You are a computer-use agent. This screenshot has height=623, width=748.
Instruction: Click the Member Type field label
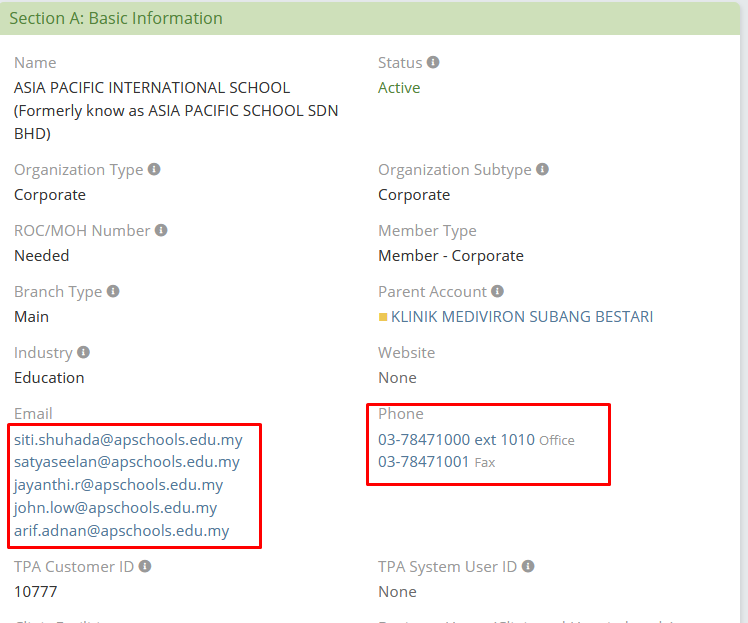(427, 230)
